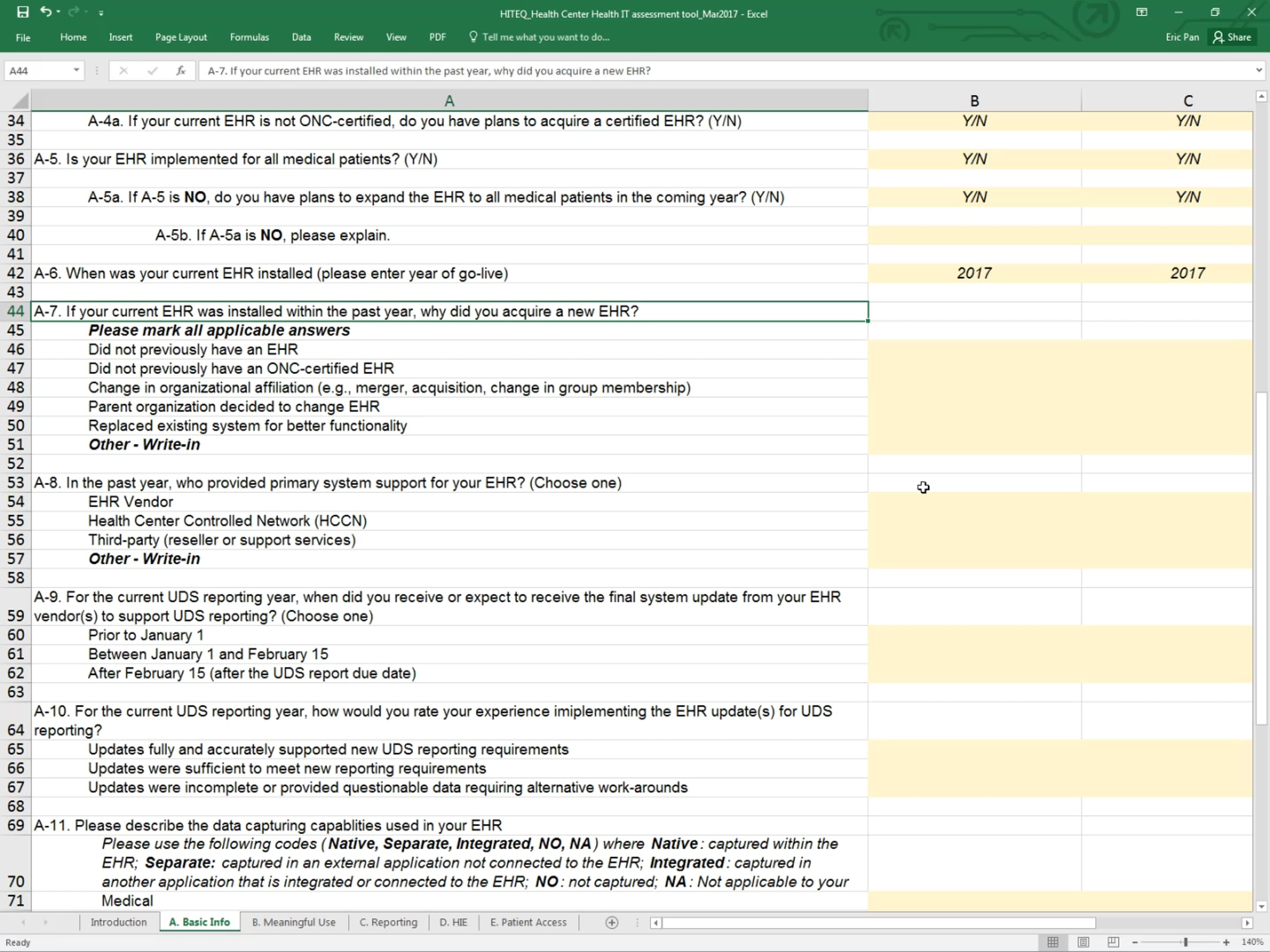This screenshot has height=952, width=1270.
Task: Open the Name Box dropdown arrow
Action: (76, 70)
